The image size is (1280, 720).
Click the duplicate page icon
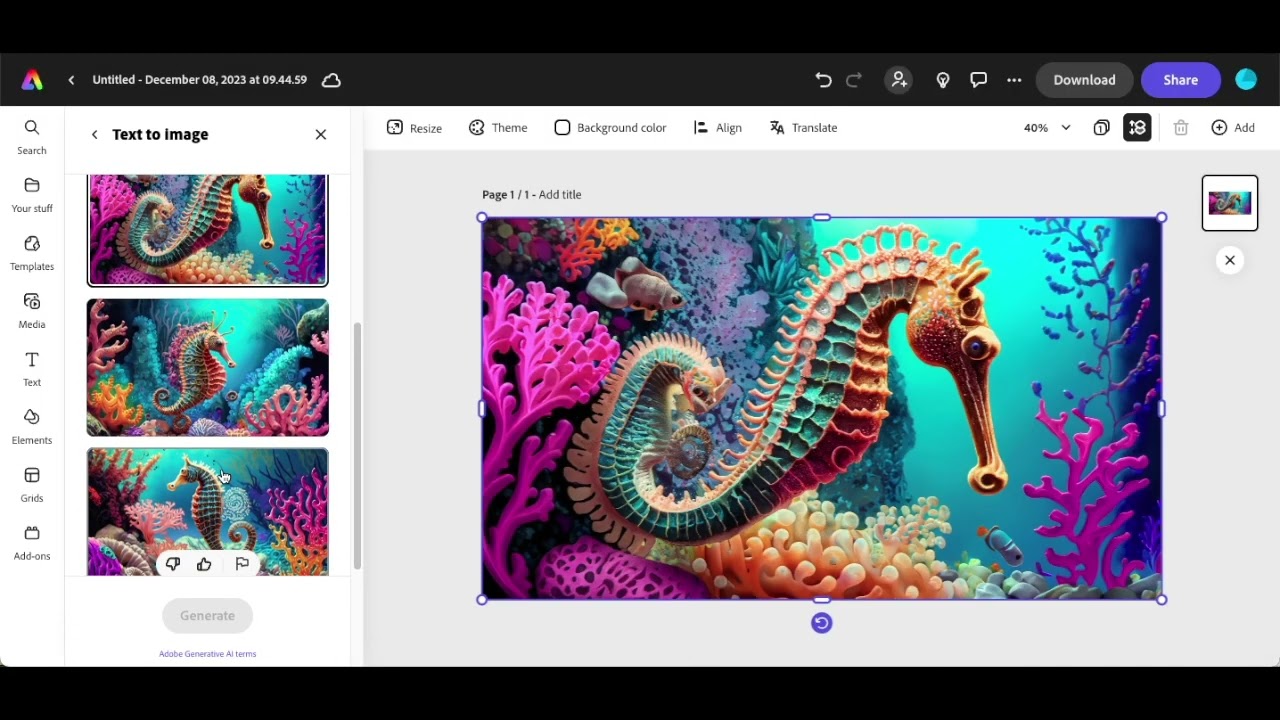[x=1101, y=128]
